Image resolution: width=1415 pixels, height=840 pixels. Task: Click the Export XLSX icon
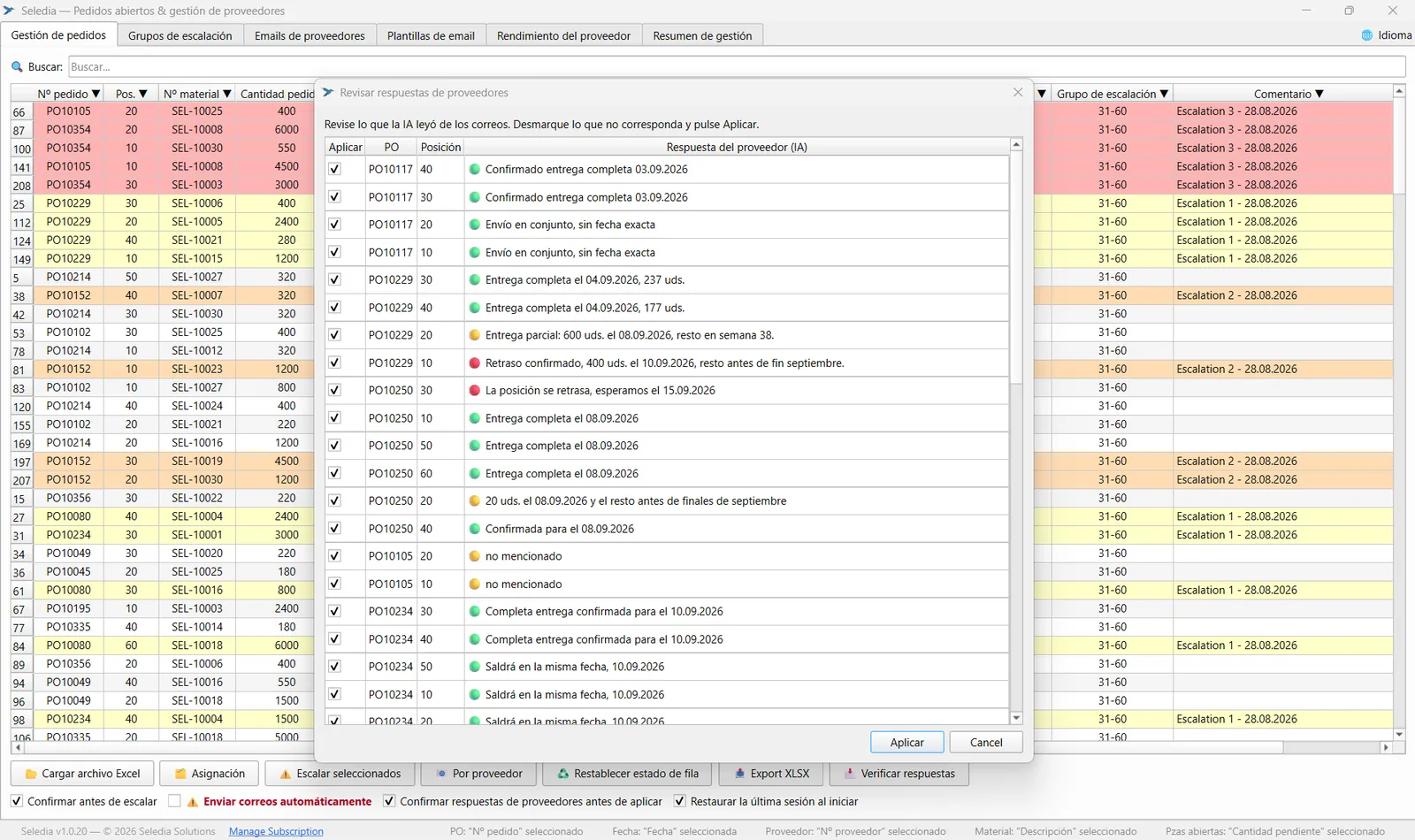pyautogui.click(x=739, y=774)
